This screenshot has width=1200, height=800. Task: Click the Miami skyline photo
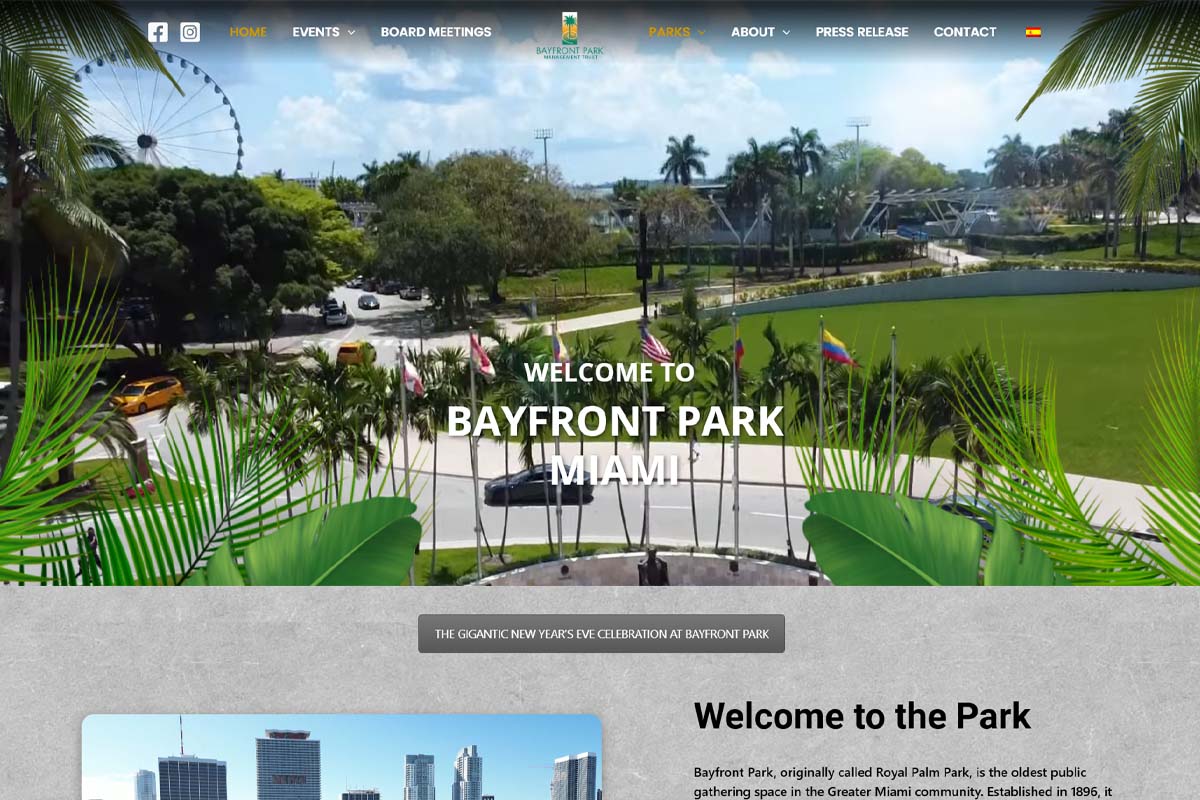click(x=341, y=760)
